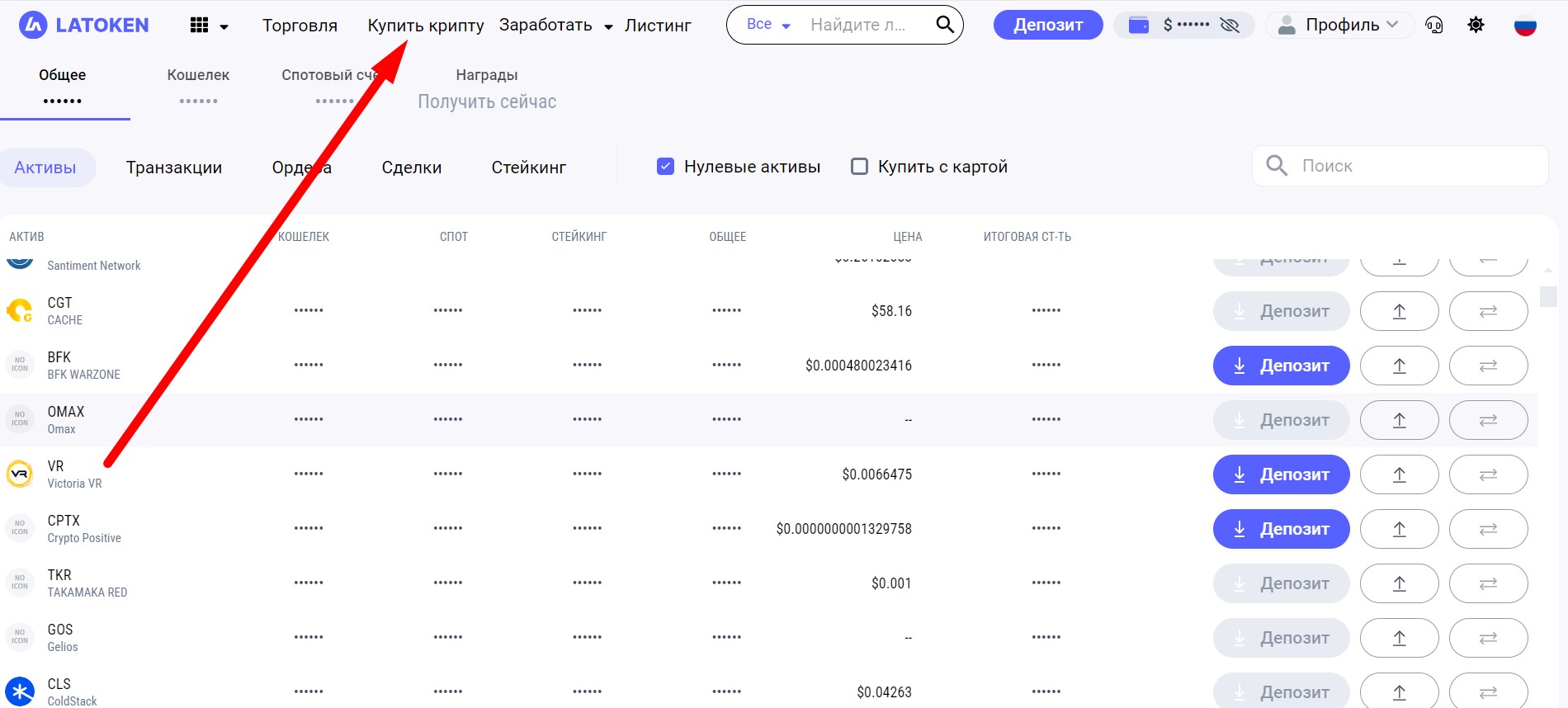
Task: Toggle hidden balance eye icon
Action: point(1230,26)
